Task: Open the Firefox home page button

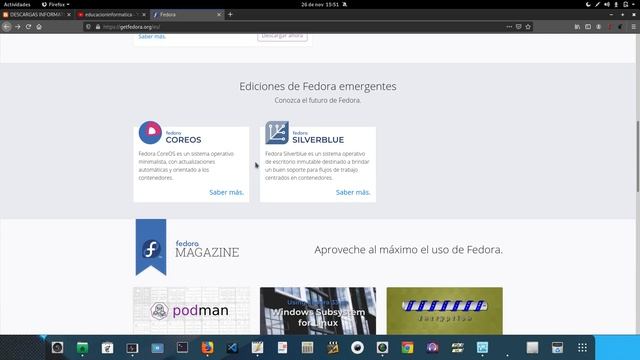Action: (39, 27)
